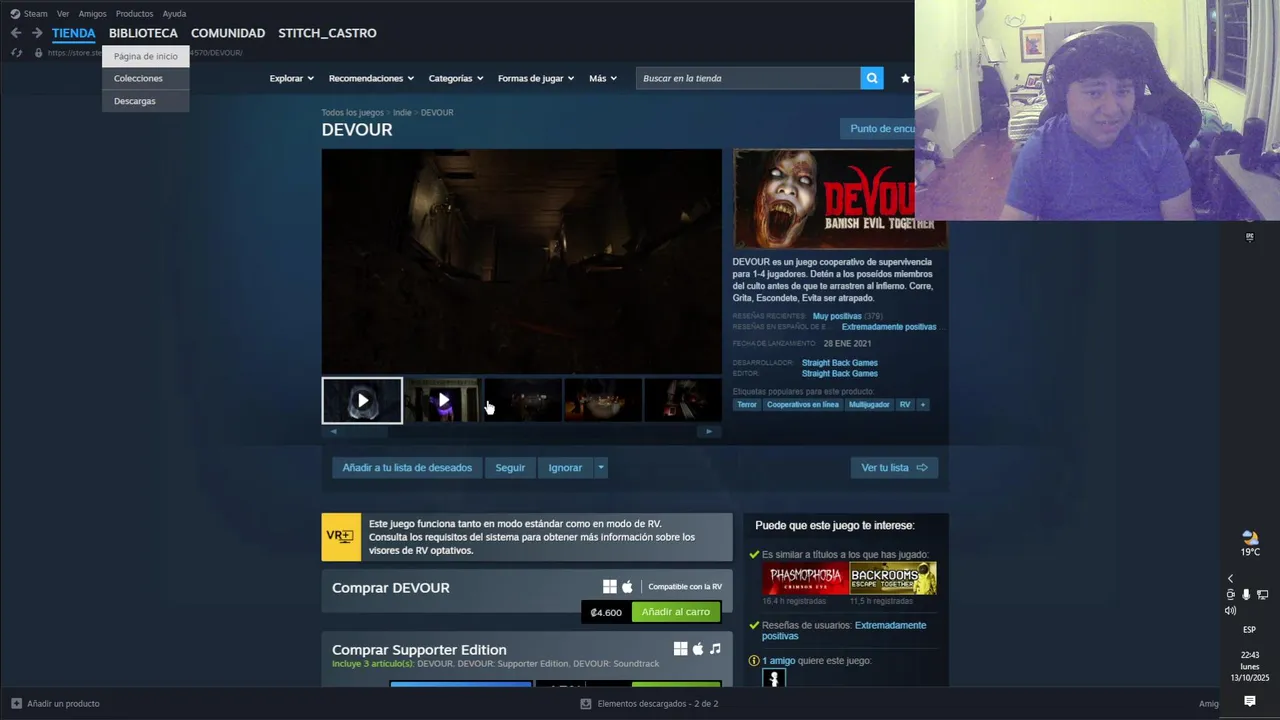The height and width of the screenshot is (720, 1280).
Task: Open the Ignorar options arrow
Action: (x=600, y=467)
